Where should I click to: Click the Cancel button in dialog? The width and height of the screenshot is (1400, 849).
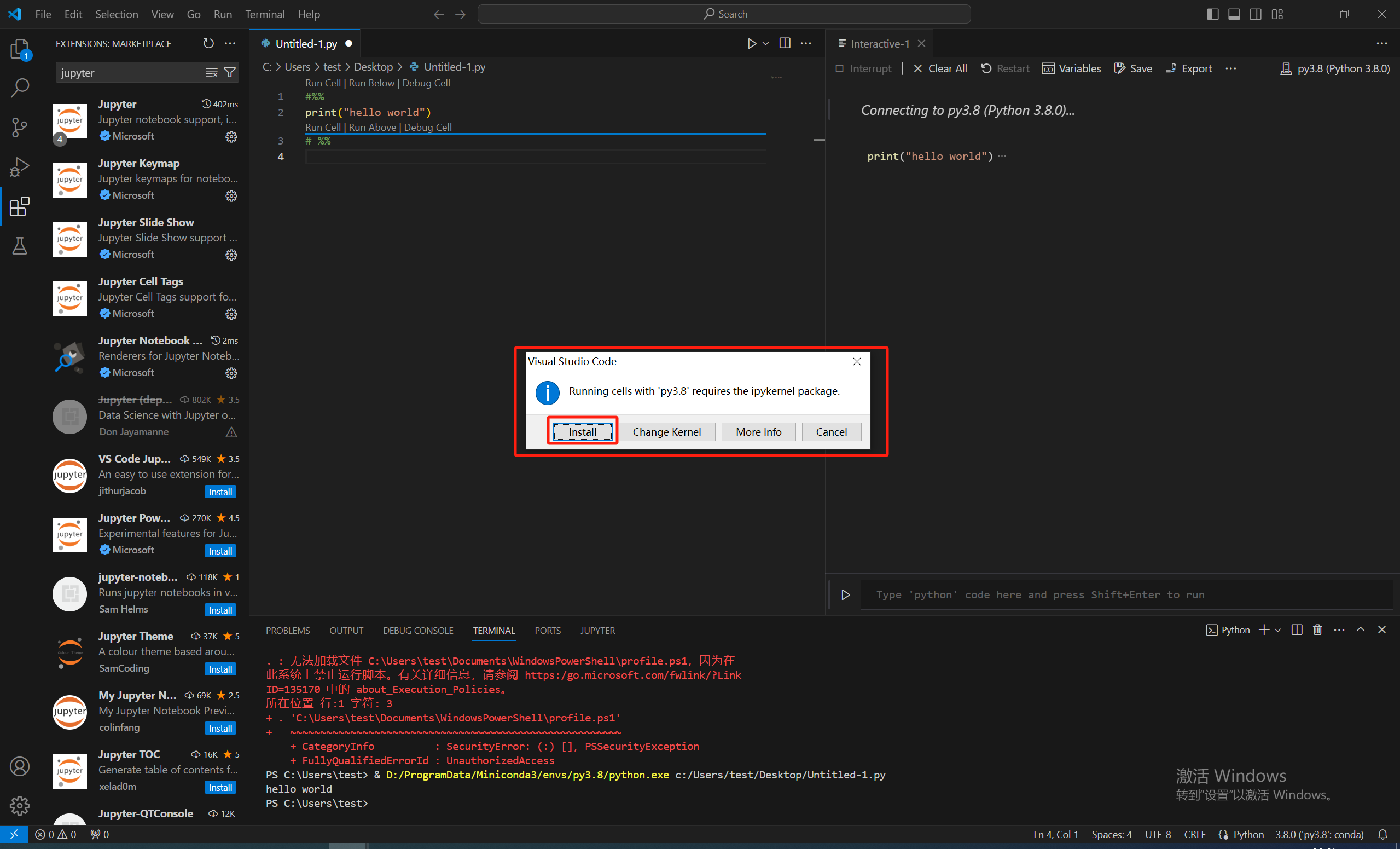[x=830, y=431]
